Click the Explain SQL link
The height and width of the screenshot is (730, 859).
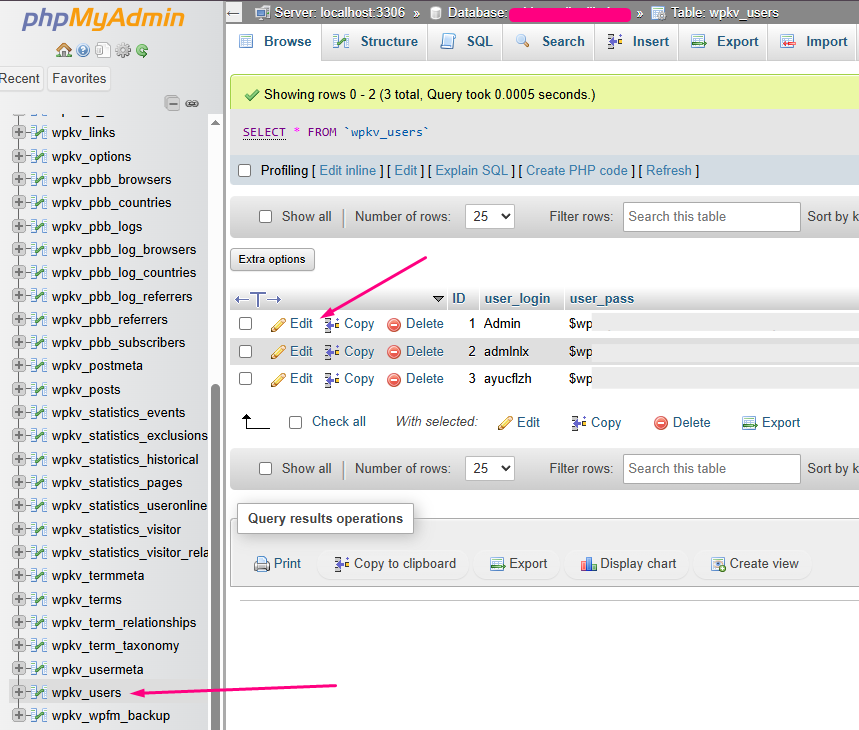click(472, 171)
